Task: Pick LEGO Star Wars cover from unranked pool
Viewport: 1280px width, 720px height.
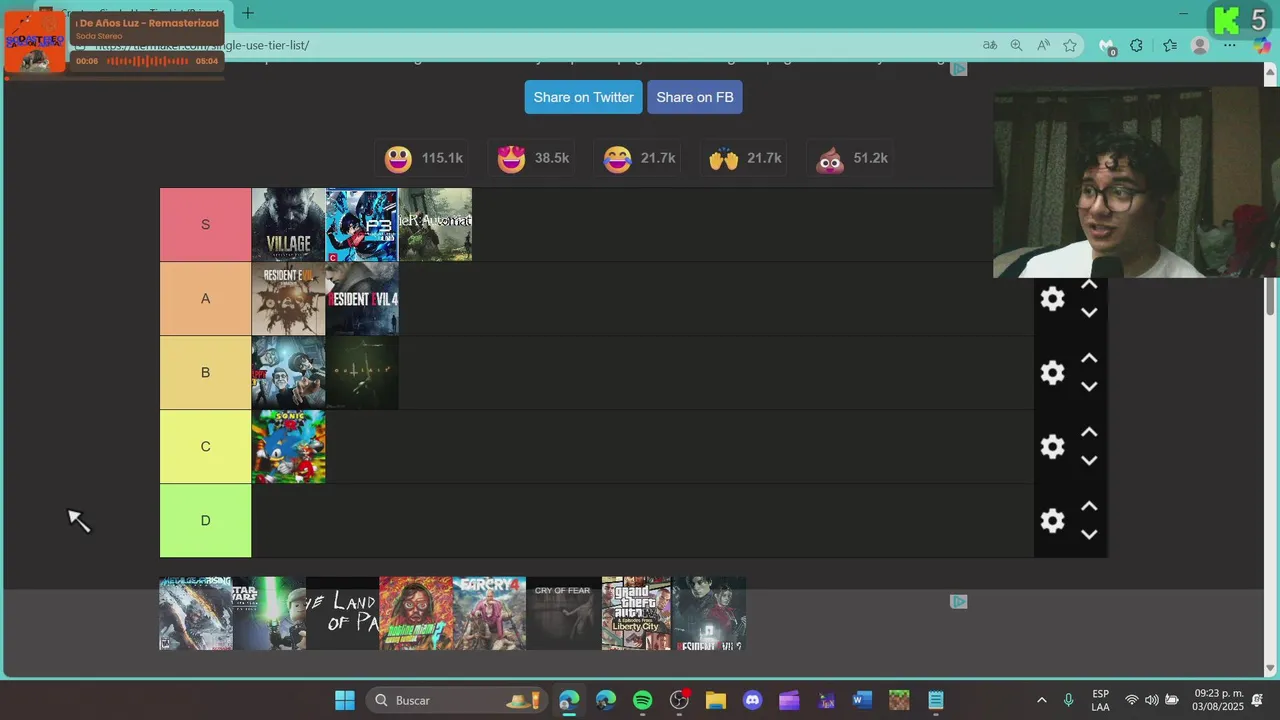Action: tap(269, 613)
